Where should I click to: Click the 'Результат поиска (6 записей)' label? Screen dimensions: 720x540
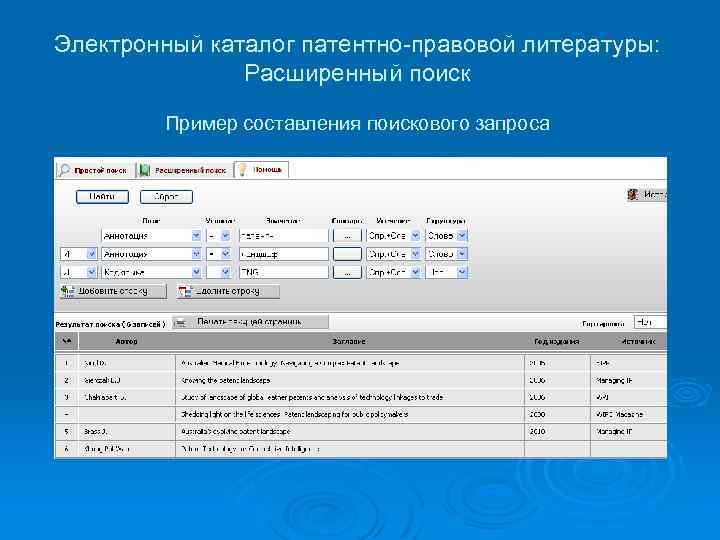click(x=110, y=324)
